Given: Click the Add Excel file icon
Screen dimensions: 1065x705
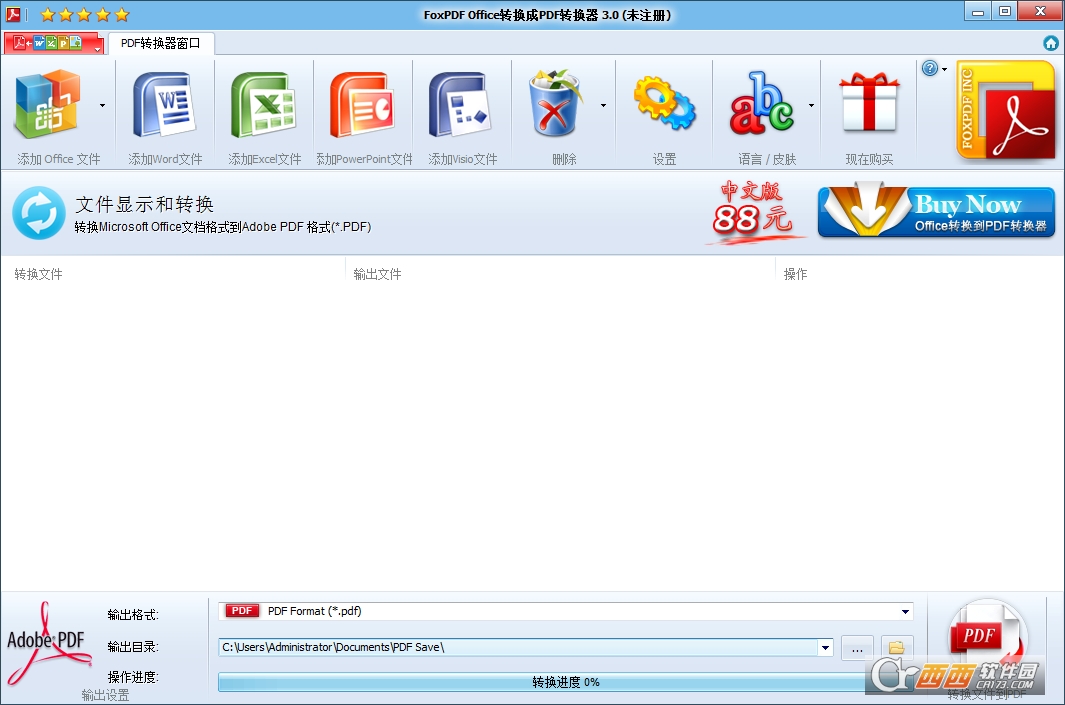Looking at the screenshot, I should (x=263, y=105).
